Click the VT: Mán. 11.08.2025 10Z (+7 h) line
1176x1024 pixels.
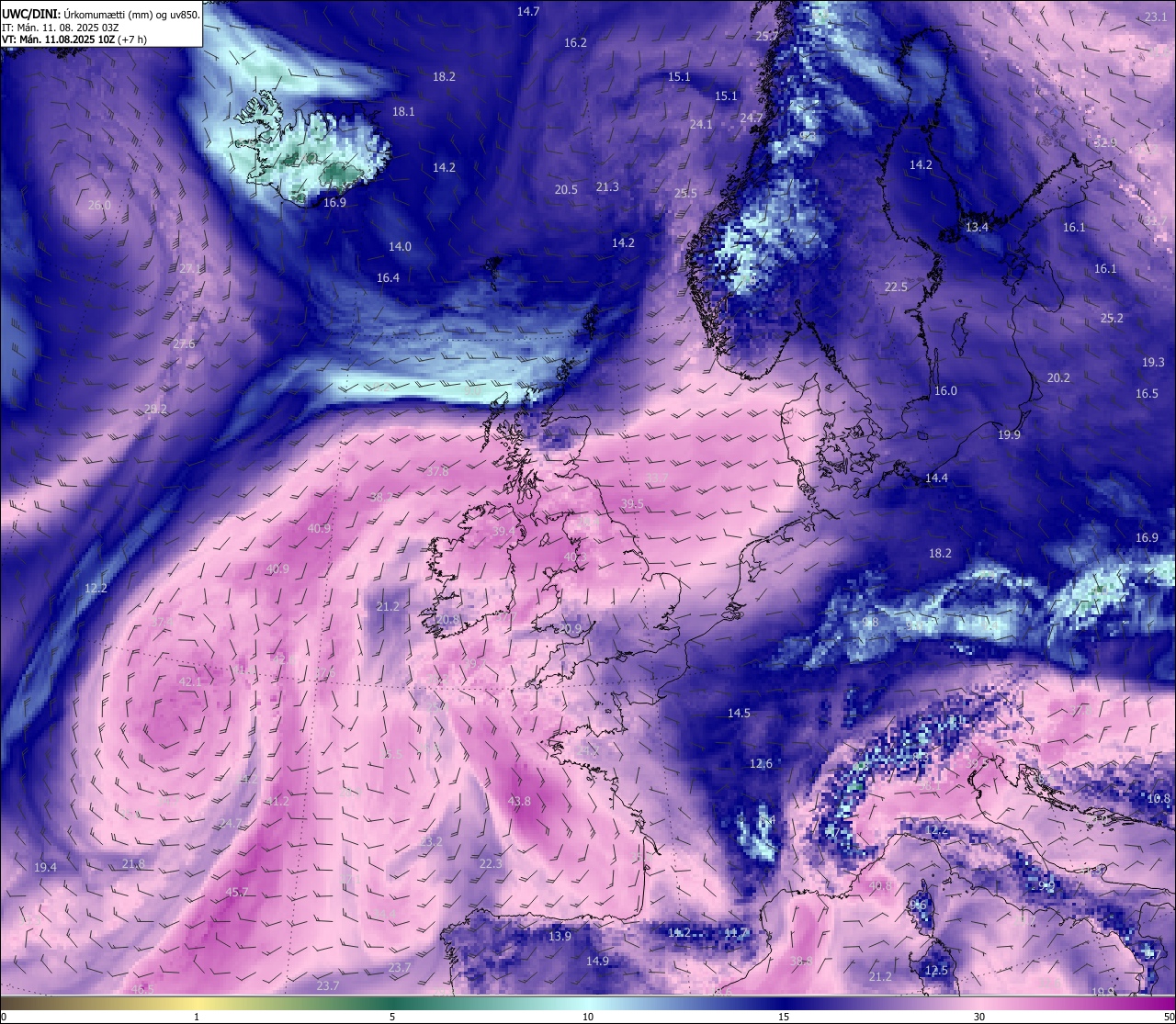(74, 39)
